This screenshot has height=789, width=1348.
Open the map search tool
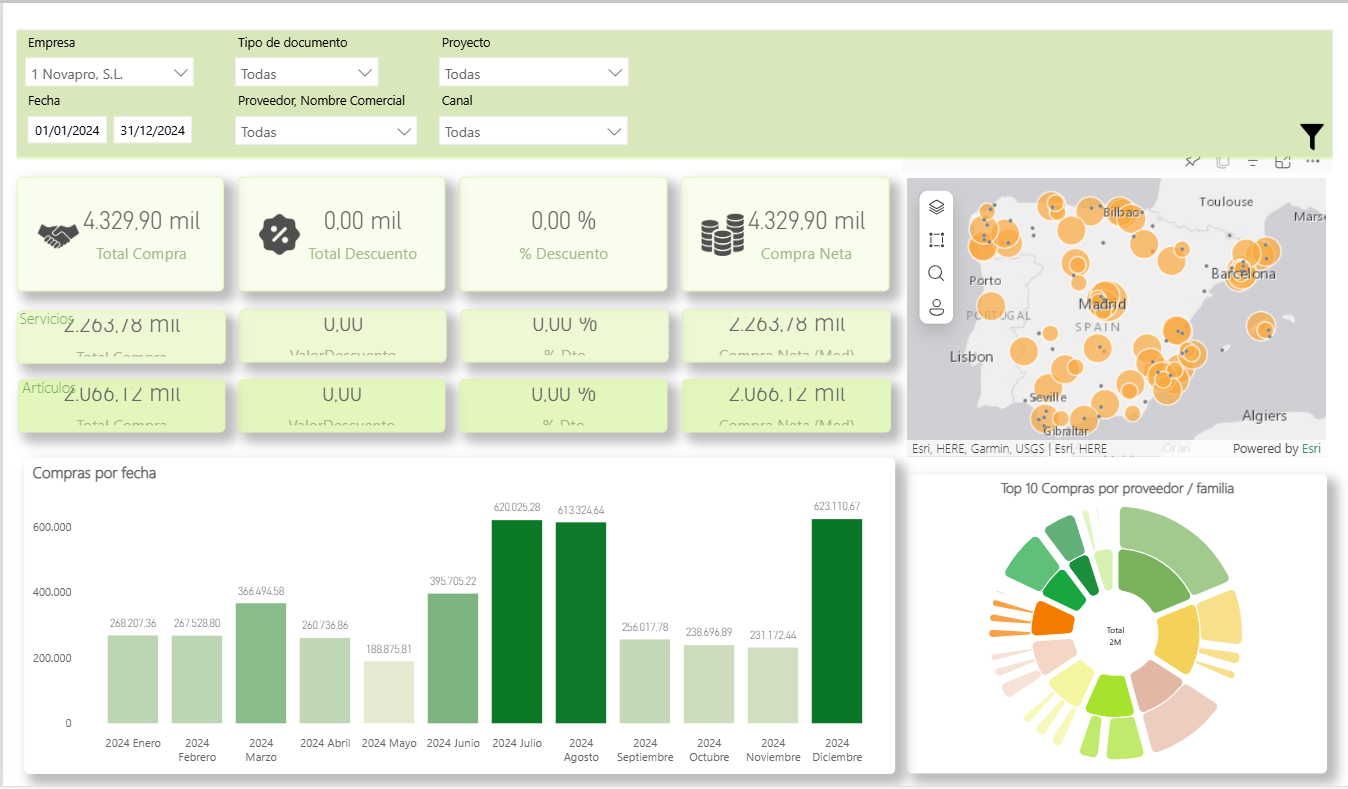point(936,273)
